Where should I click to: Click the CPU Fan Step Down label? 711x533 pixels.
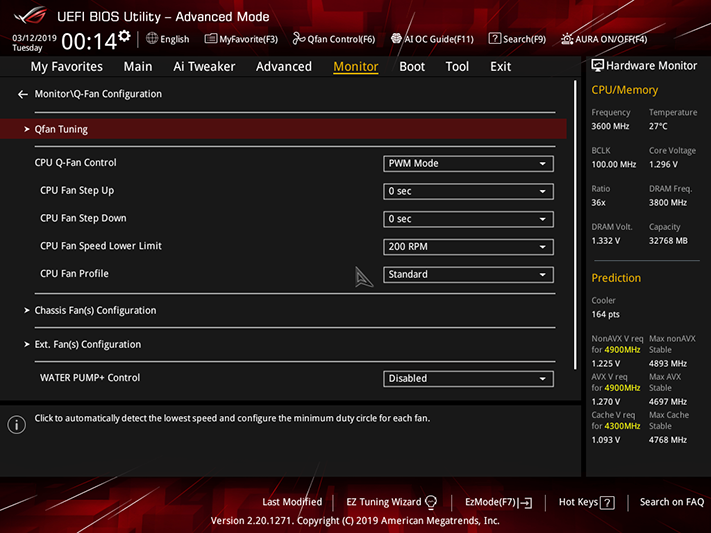[83, 218]
